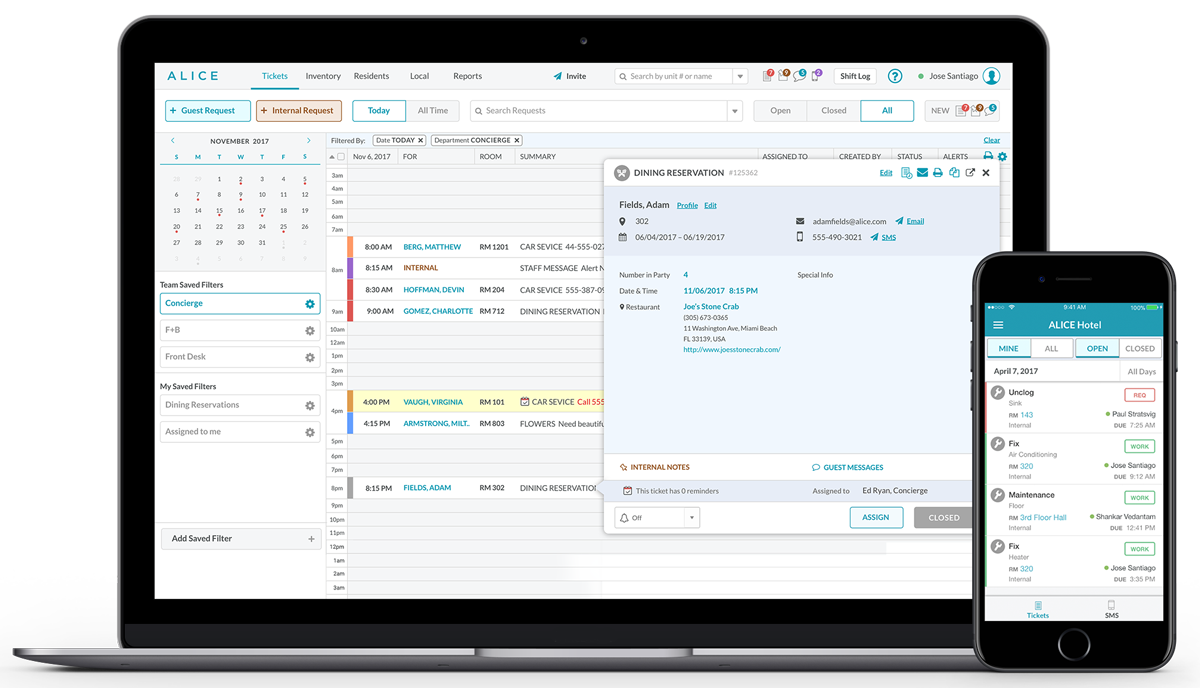Switch phone list to MINE

coord(1009,349)
